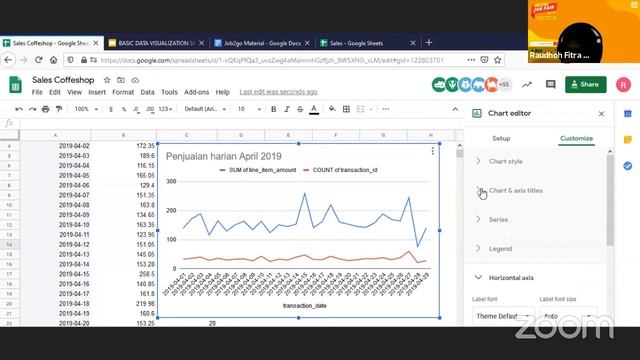Open the View menu
Image resolution: width=640 pixels, height=360 pixels.
point(74,92)
